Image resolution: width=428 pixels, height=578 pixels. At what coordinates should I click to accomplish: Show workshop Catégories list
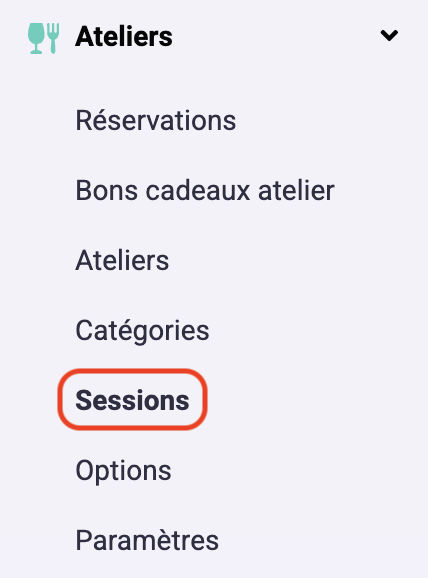142,331
